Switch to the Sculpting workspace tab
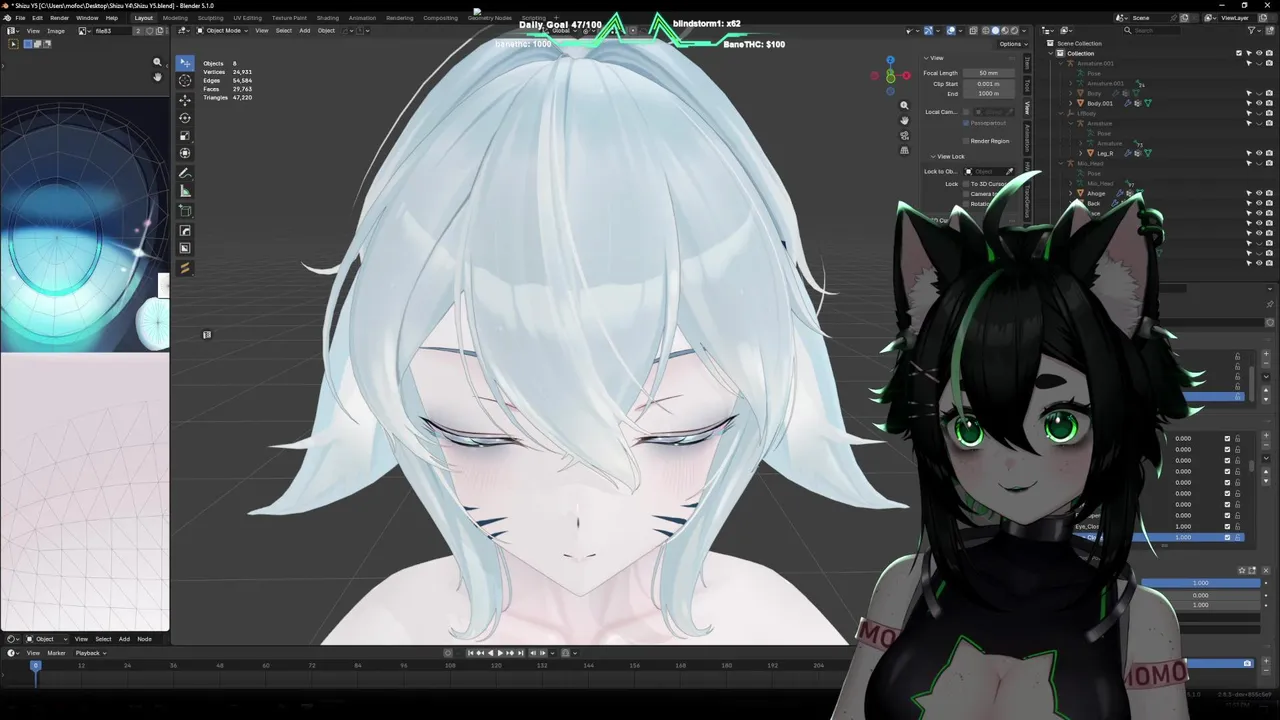The height and width of the screenshot is (720, 1280). (210, 18)
